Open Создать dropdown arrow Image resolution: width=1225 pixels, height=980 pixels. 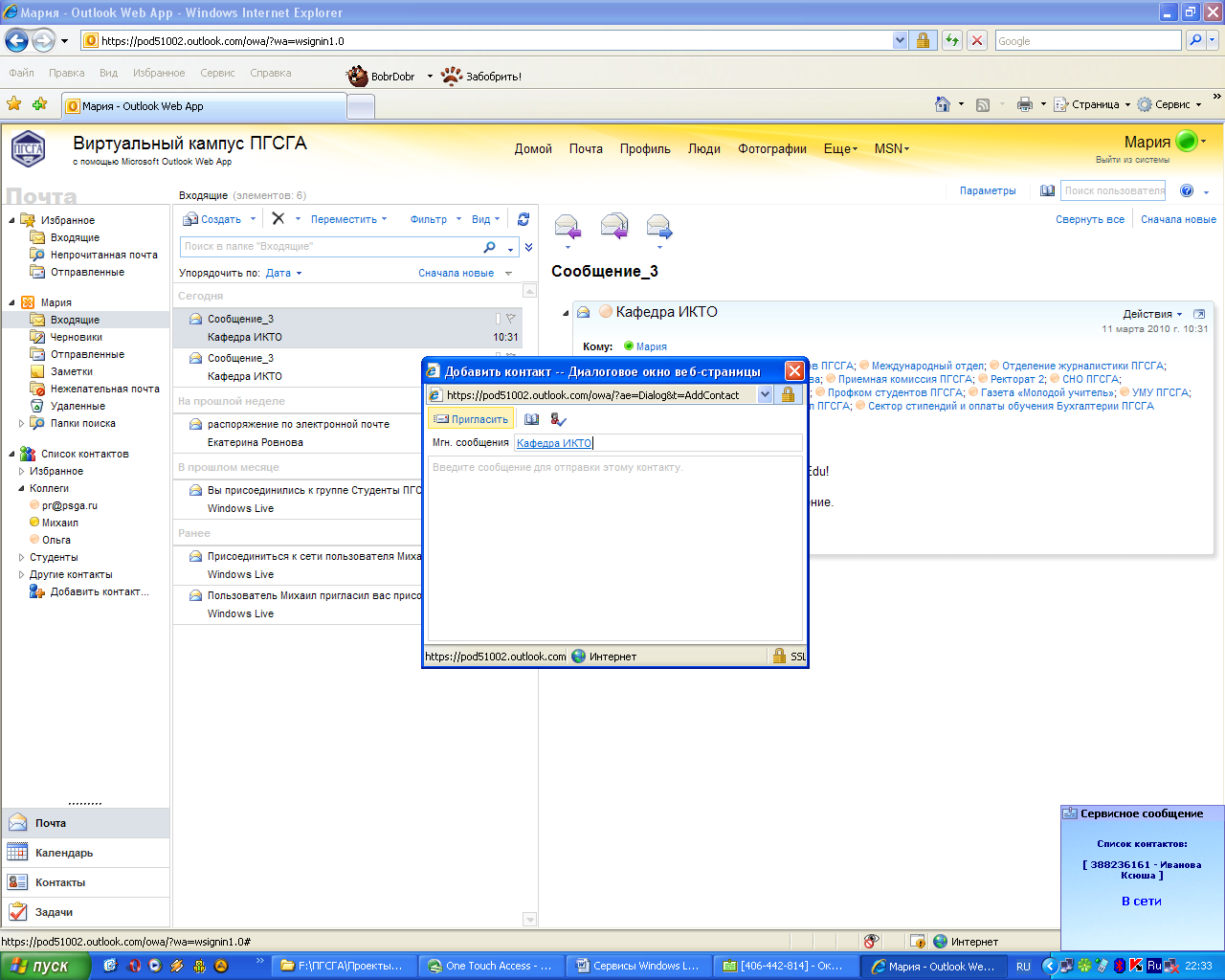[x=253, y=219]
